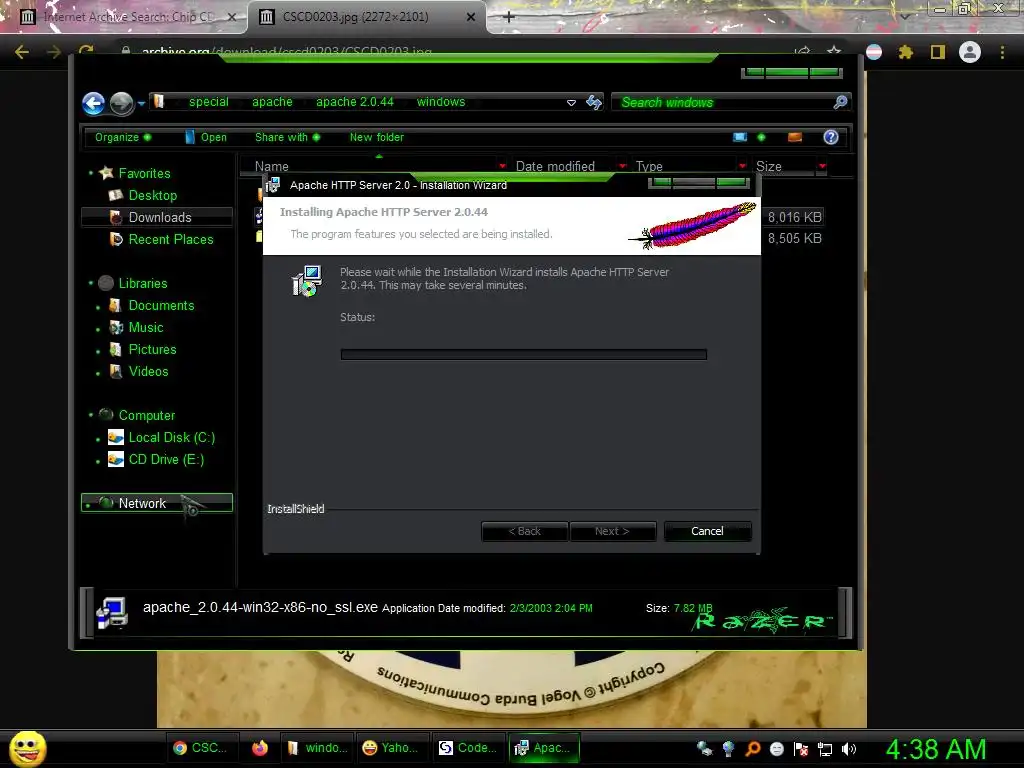Switch to Yahoo taskbar window
Screen dimensions: 1024x768
click(391, 748)
